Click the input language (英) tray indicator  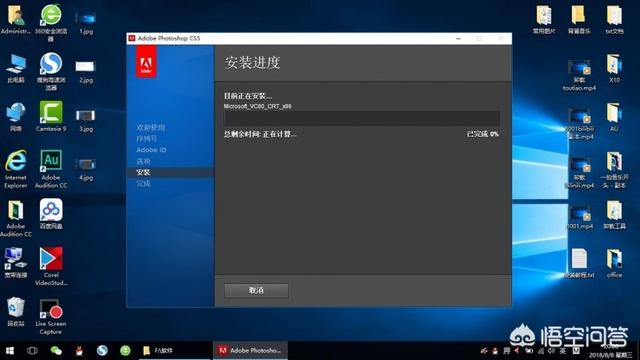[563, 351]
